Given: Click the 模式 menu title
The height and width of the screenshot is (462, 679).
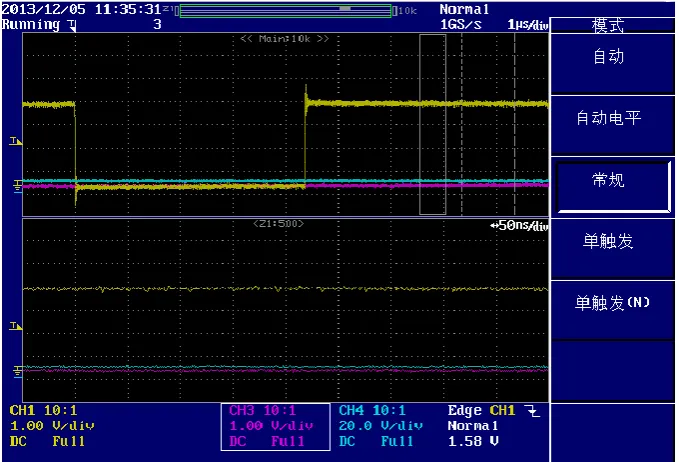Looking at the screenshot, I should 608,26.
